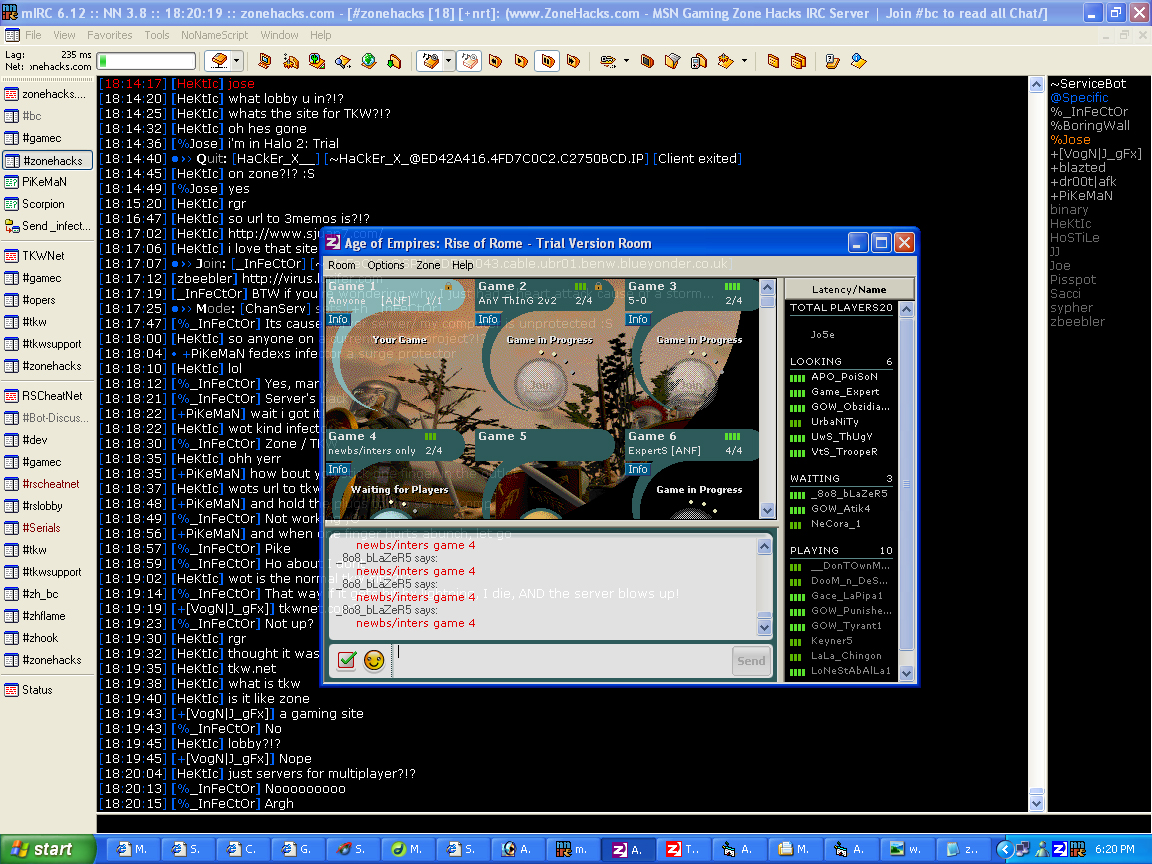The height and width of the screenshot is (864, 1152).
Task: Switch to #zh_bc channel
Action: [x=48, y=594]
